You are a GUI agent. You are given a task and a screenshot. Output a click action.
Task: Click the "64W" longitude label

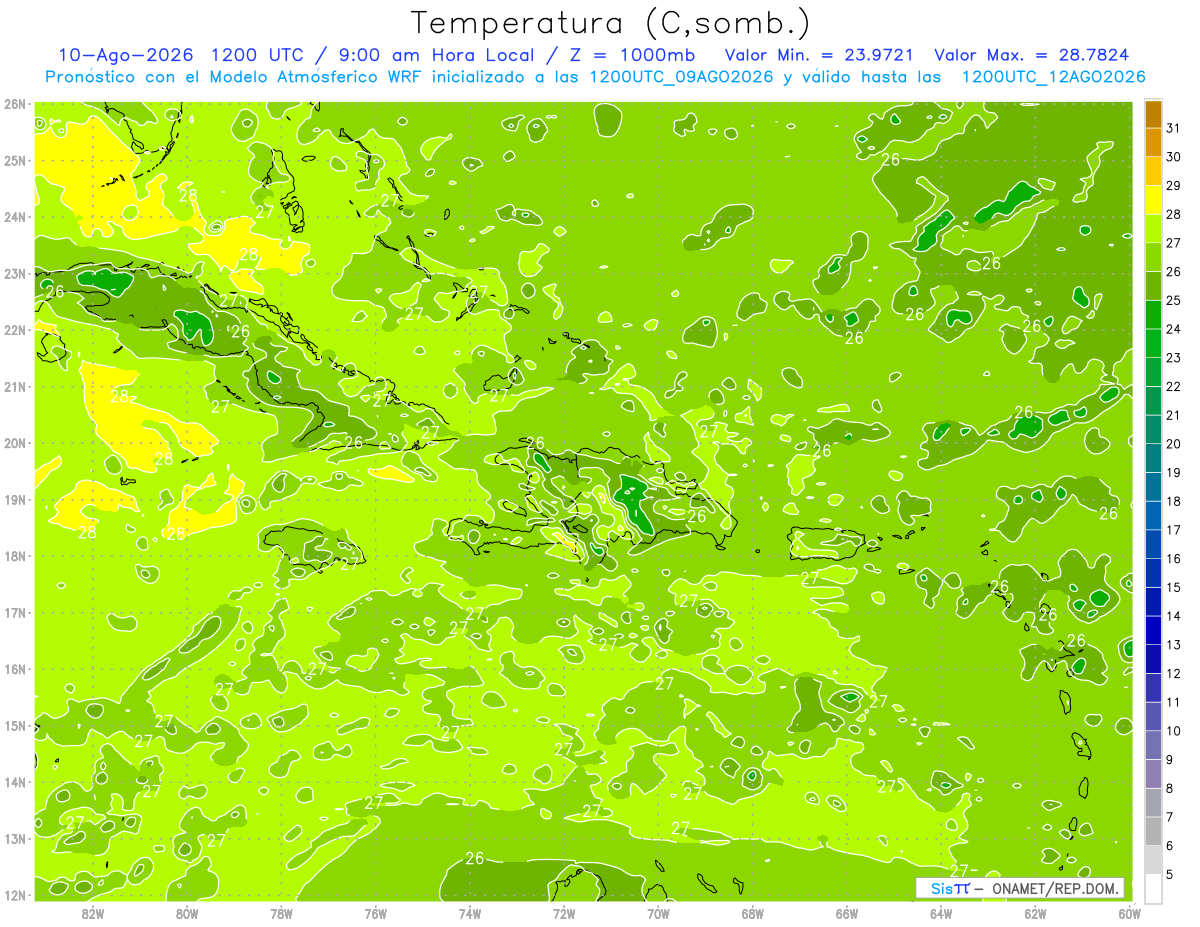pos(941,912)
